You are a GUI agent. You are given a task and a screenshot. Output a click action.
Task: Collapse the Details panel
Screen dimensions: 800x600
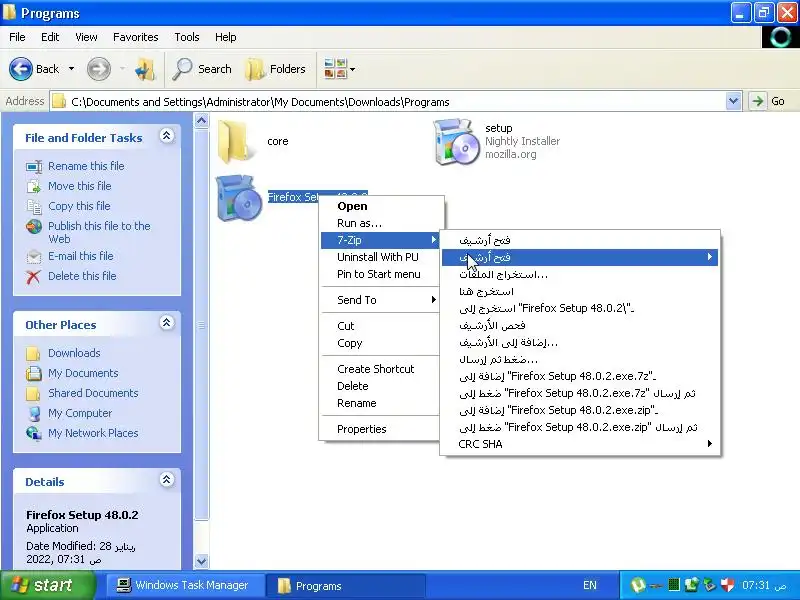click(x=166, y=480)
